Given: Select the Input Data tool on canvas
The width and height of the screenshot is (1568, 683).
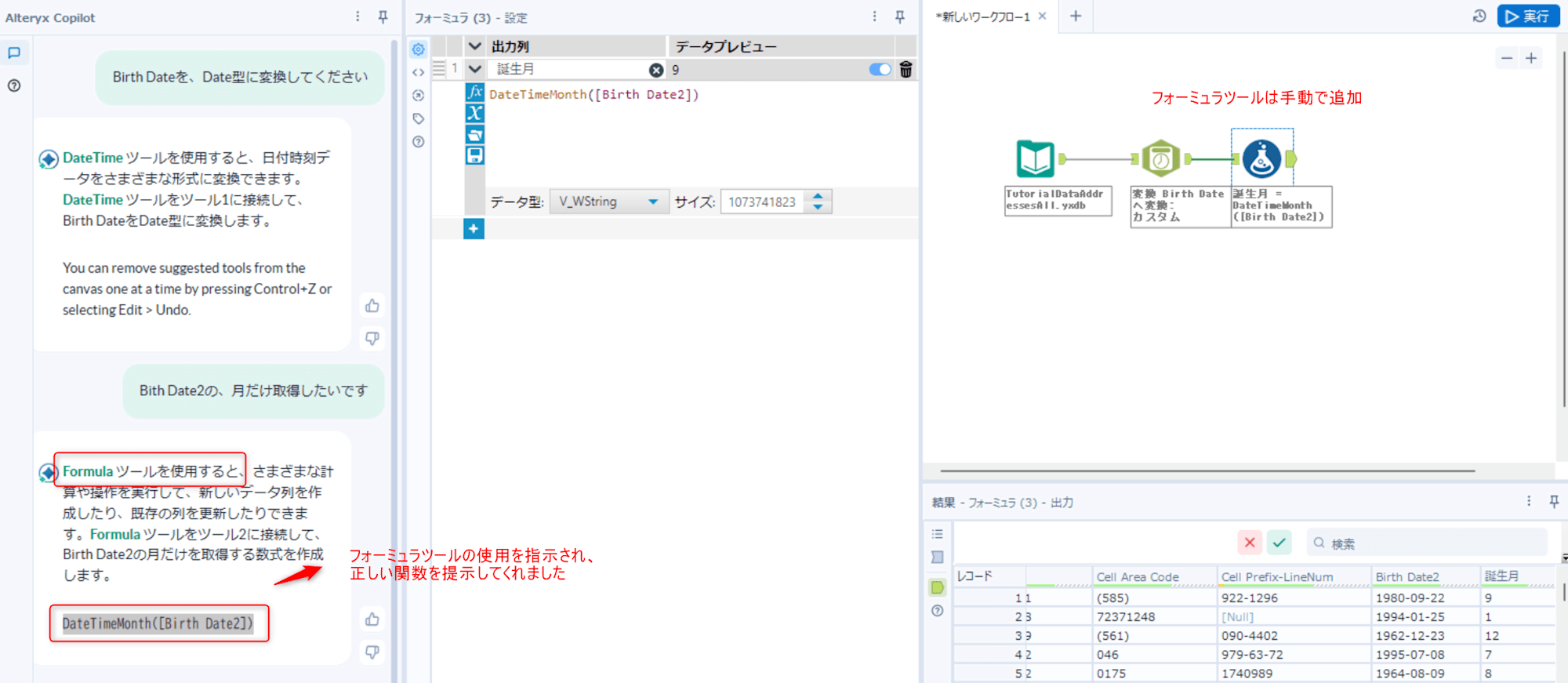Looking at the screenshot, I should pos(1036,159).
